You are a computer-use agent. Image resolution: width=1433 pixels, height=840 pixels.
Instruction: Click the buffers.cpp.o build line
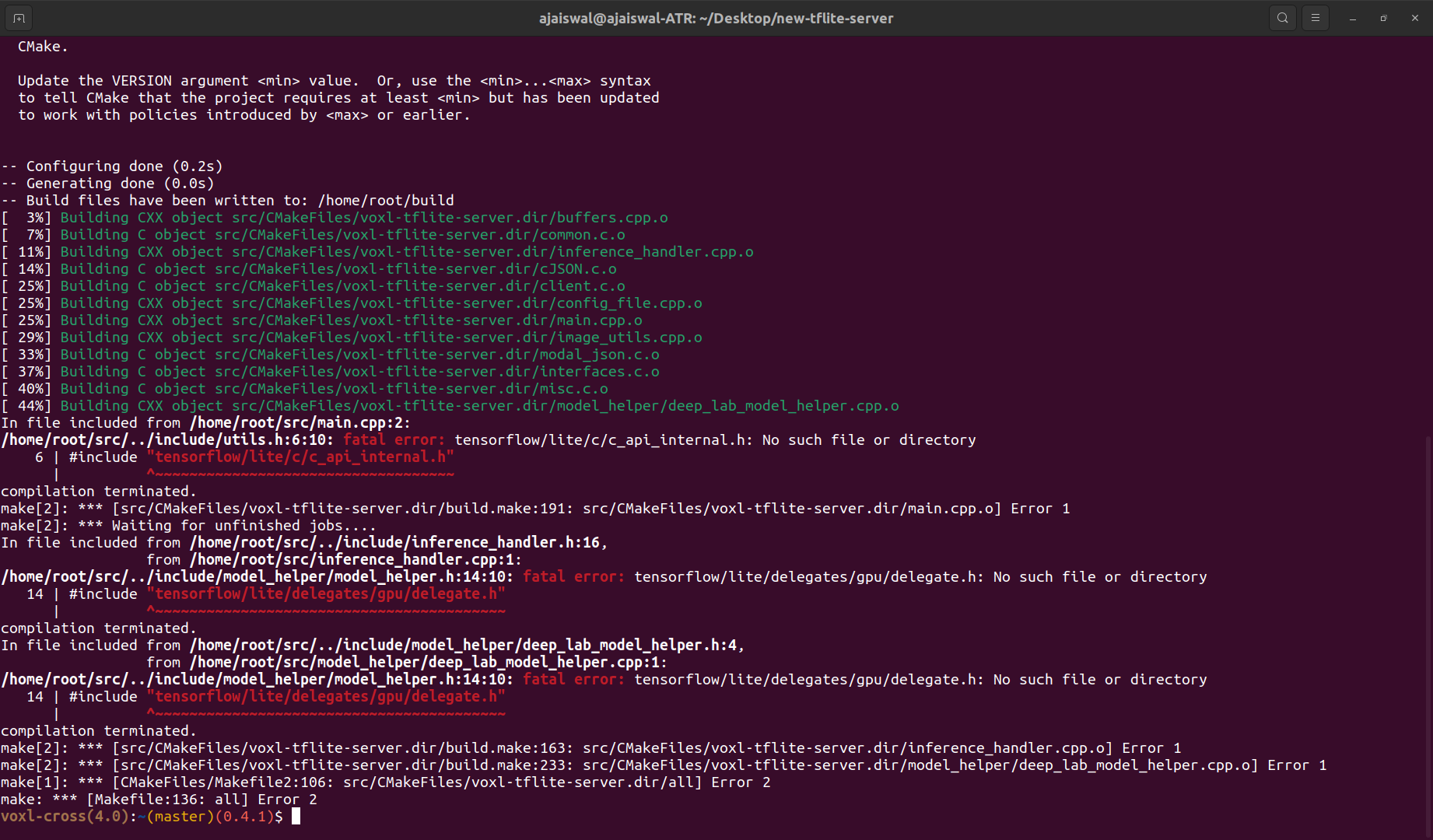point(335,218)
